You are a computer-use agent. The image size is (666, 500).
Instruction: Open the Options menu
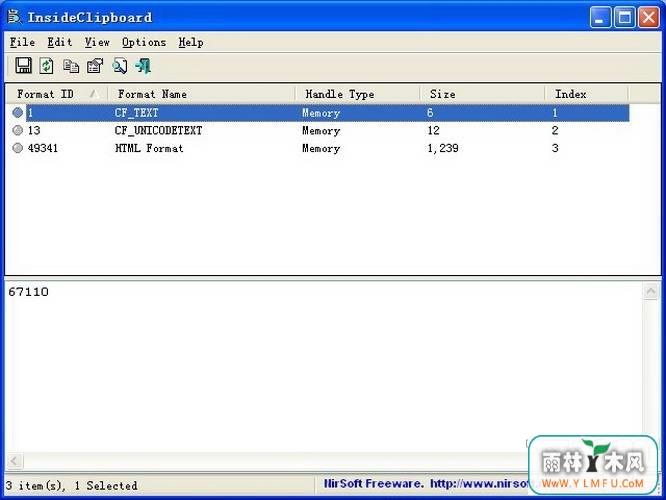coord(144,42)
